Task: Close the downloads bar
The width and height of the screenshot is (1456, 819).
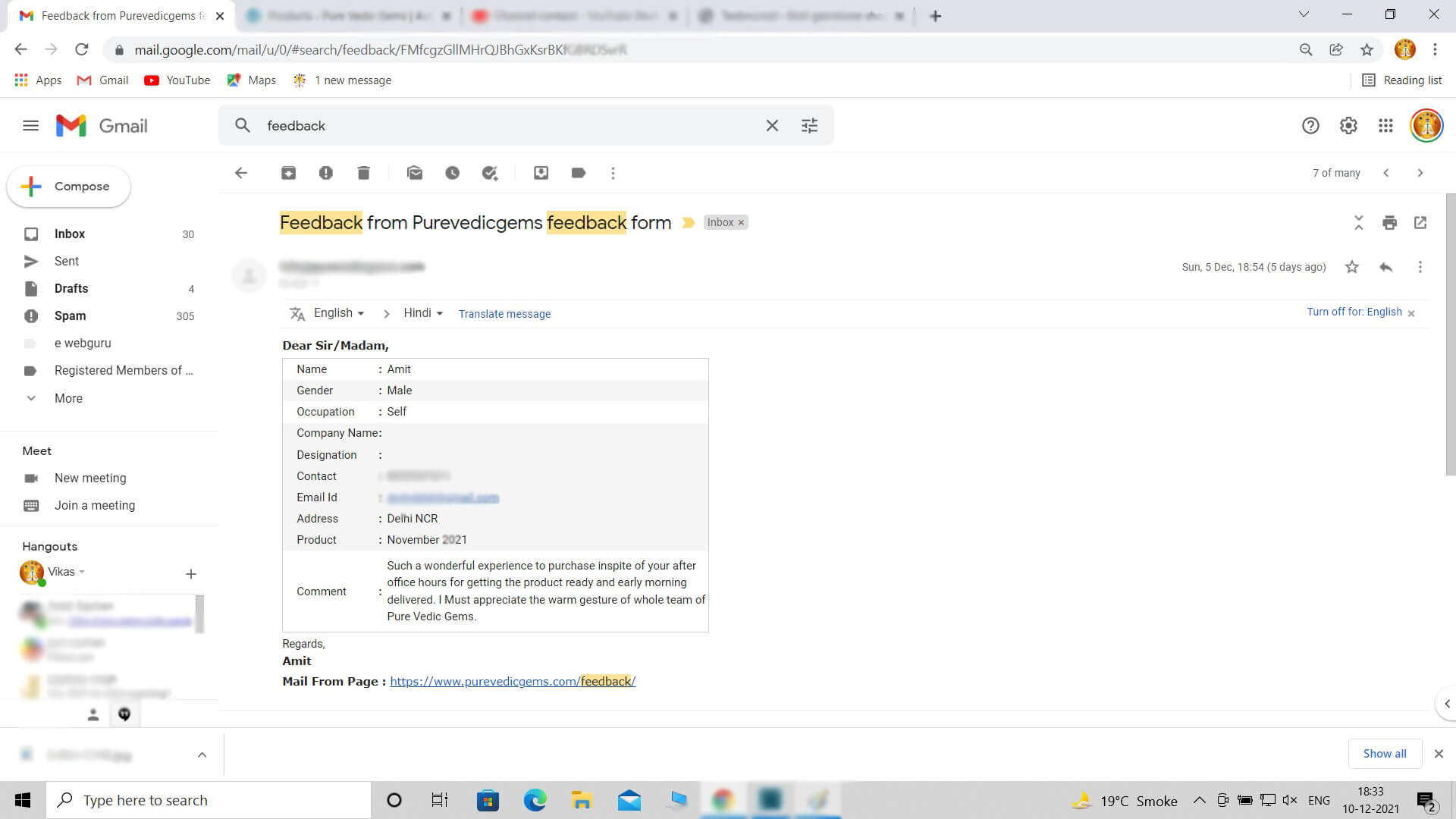Action: 1439,754
